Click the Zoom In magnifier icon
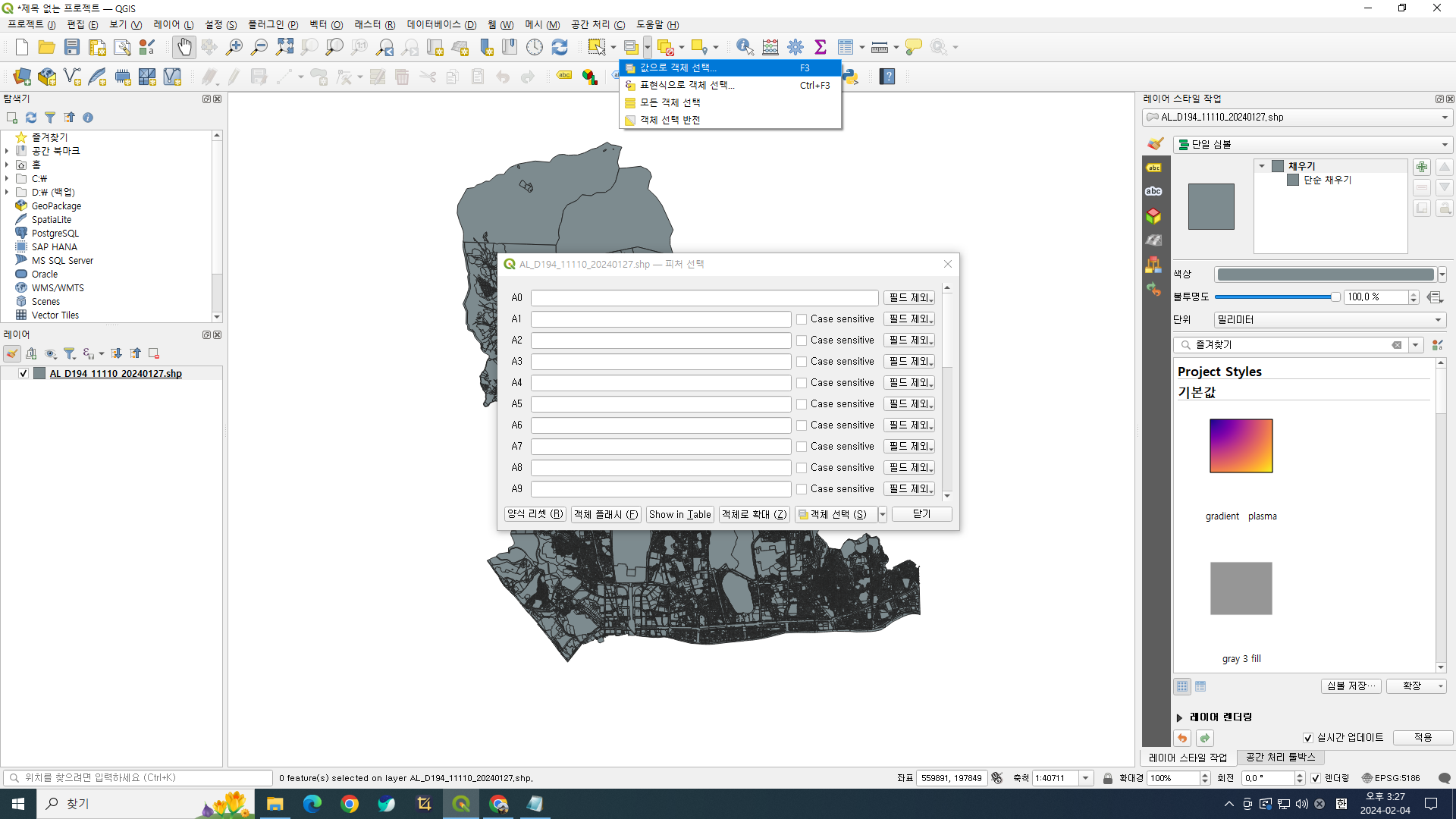 click(234, 47)
